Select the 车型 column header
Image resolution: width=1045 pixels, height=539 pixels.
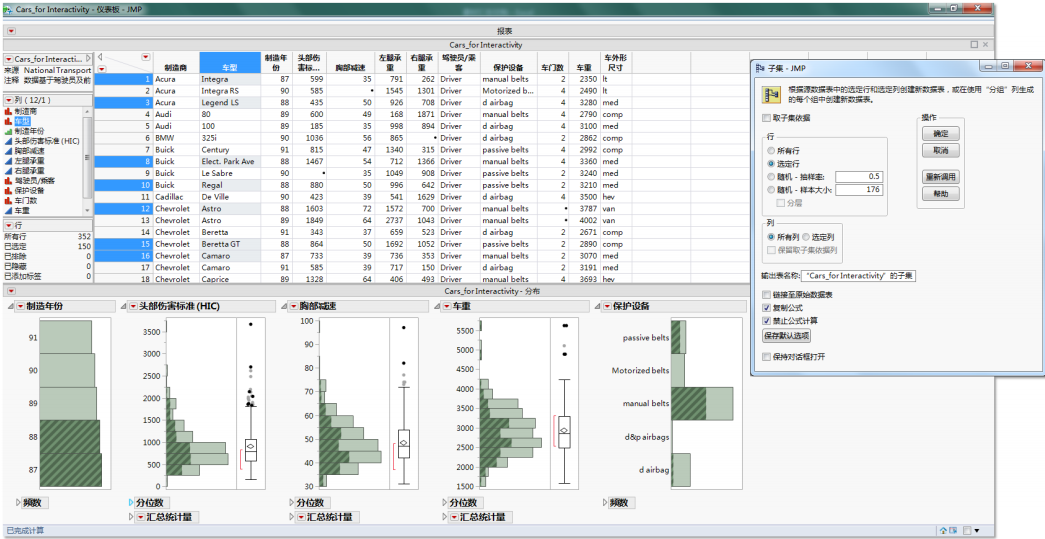tap(230, 63)
